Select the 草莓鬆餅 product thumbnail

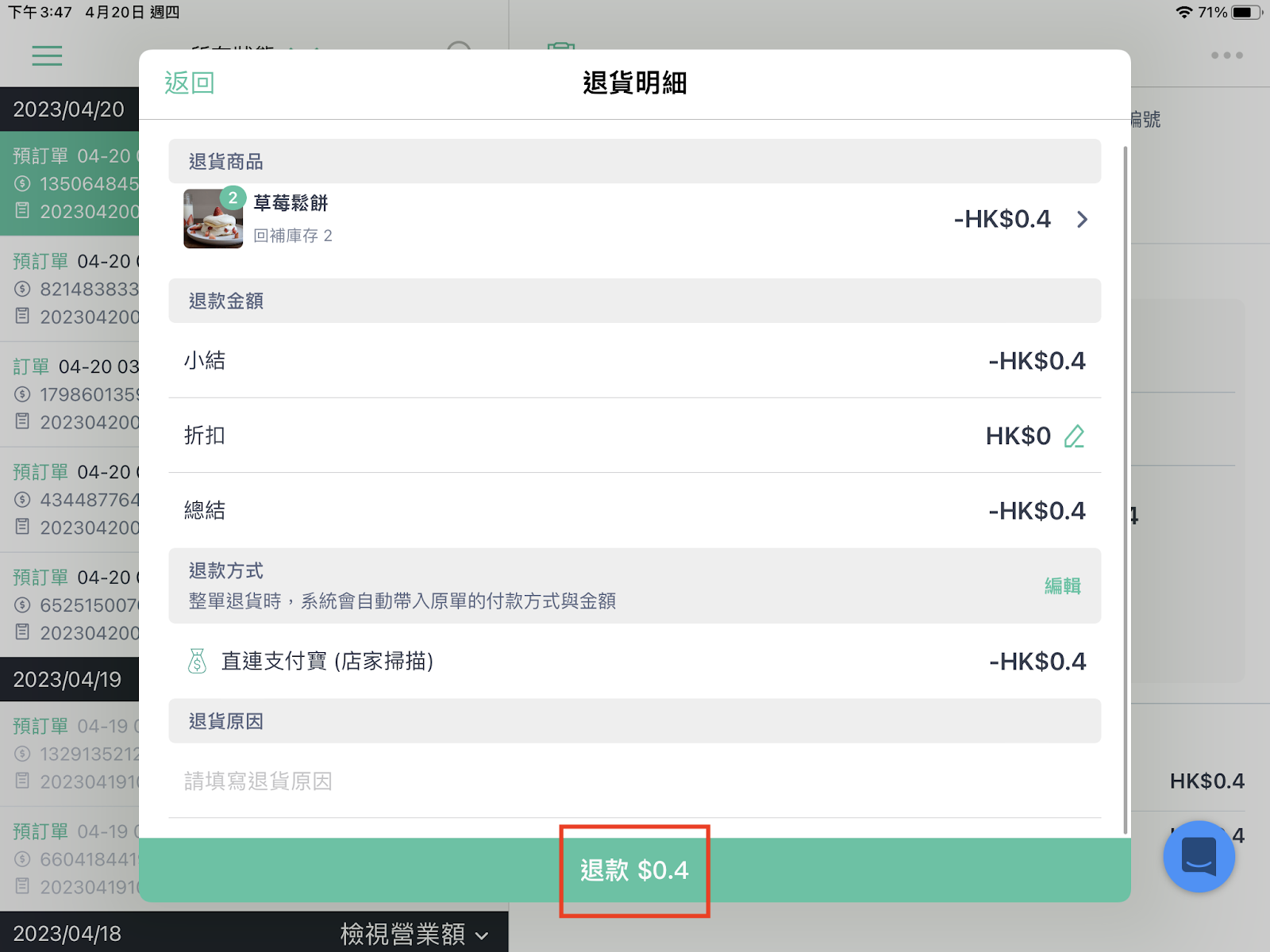tap(213, 219)
